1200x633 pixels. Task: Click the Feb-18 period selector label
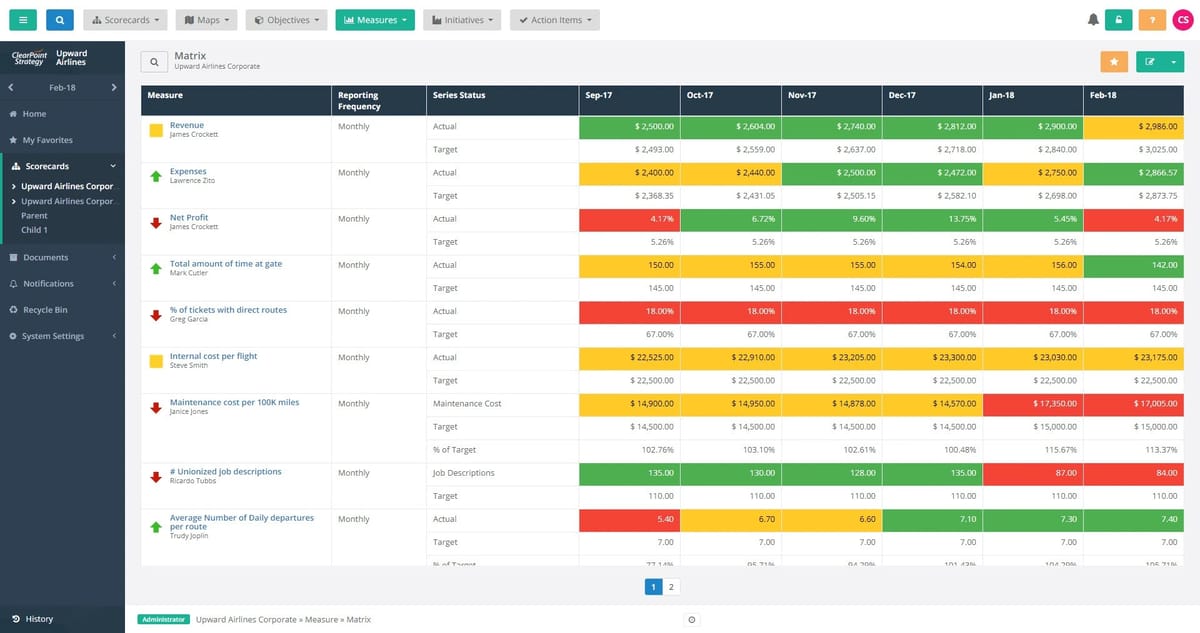(x=62, y=88)
